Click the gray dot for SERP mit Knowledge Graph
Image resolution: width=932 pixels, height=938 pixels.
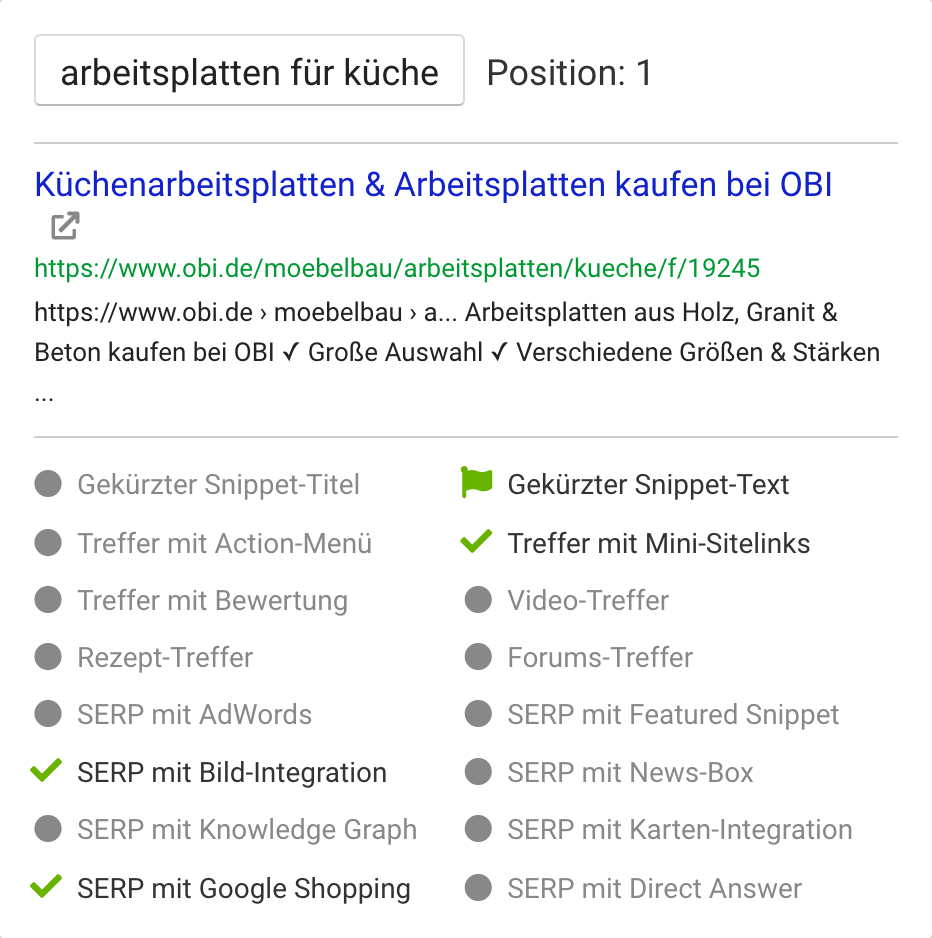point(48,830)
